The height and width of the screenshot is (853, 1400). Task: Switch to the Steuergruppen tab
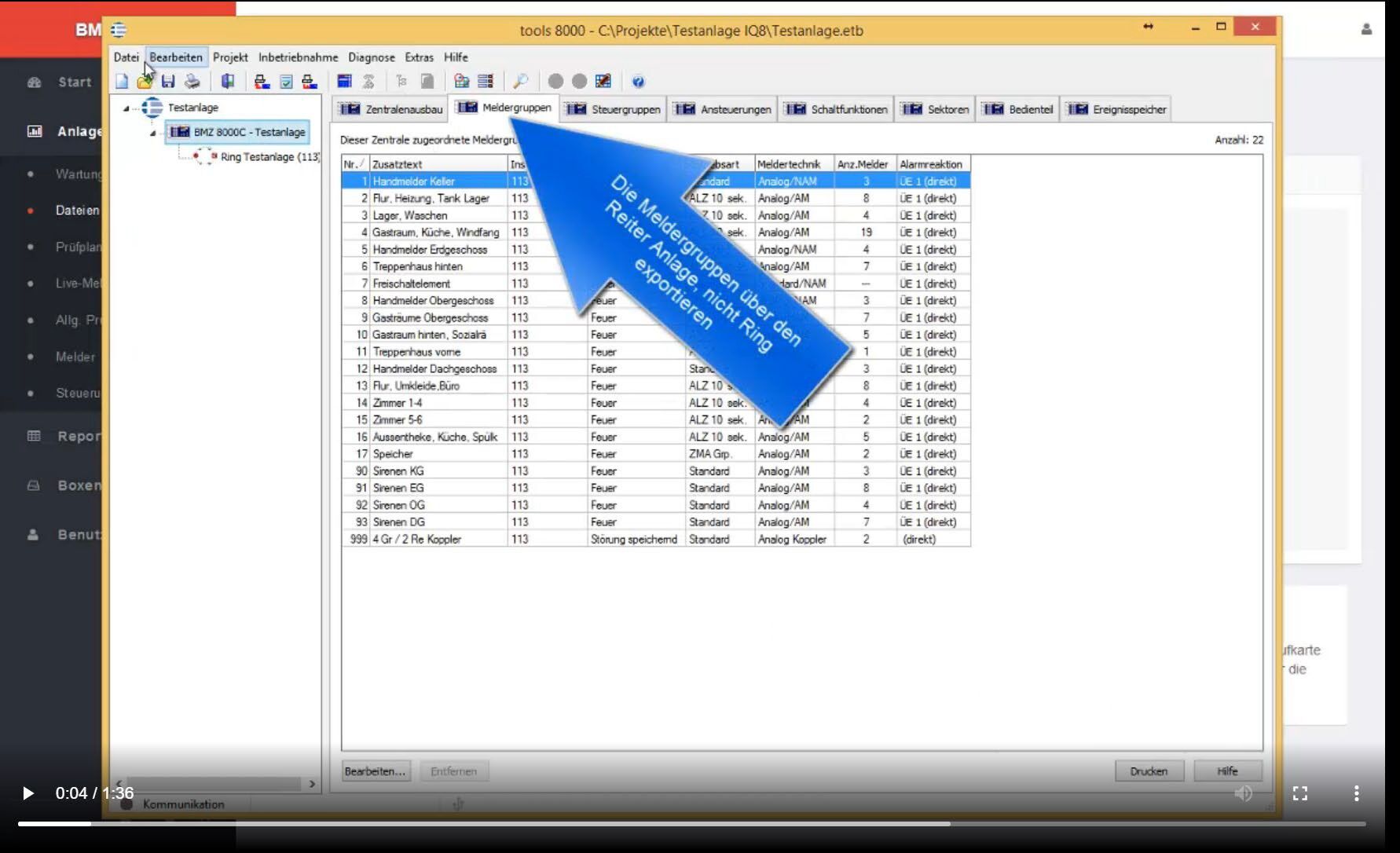(x=614, y=109)
